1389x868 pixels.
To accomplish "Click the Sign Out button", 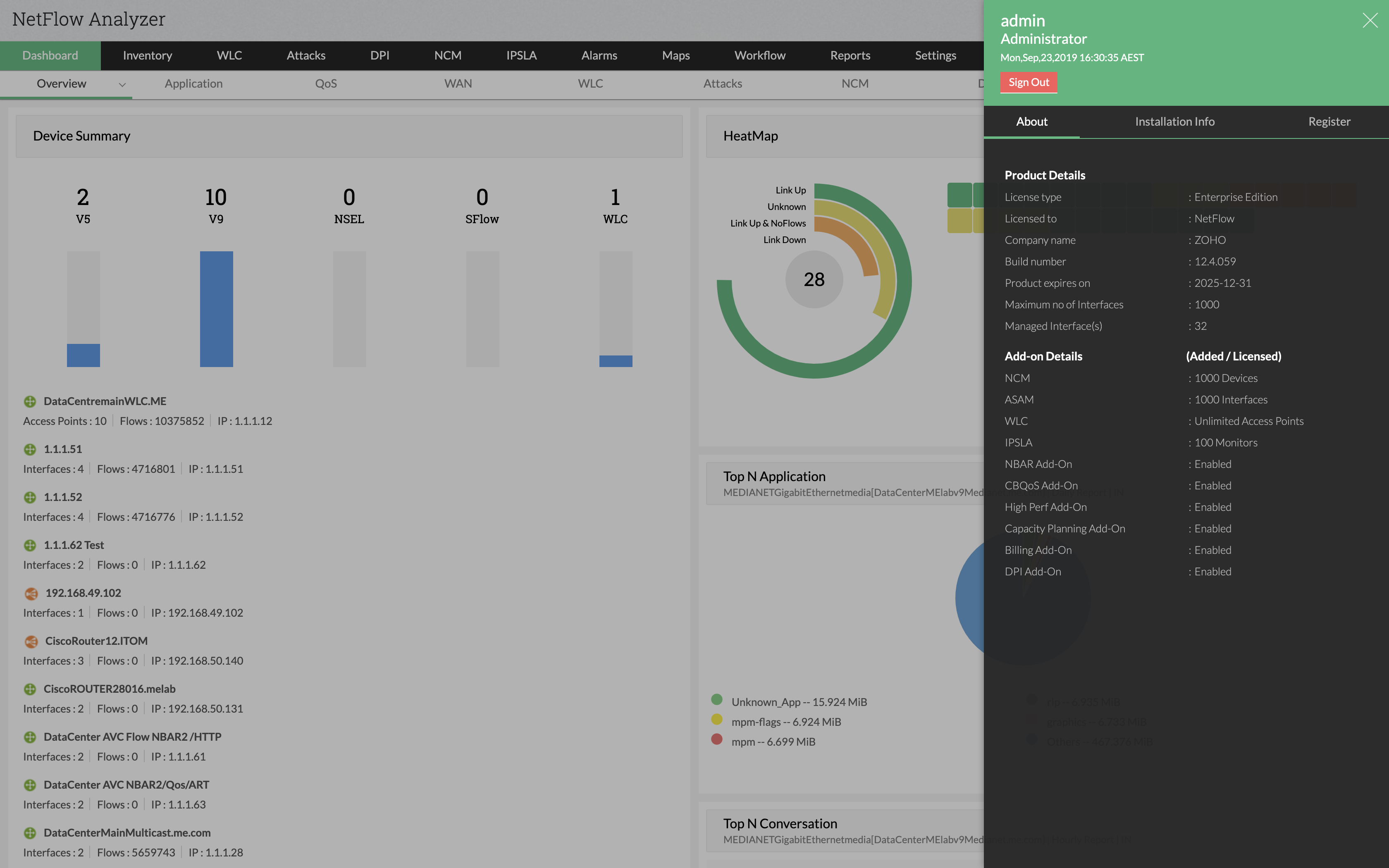I will tap(1029, 82).
